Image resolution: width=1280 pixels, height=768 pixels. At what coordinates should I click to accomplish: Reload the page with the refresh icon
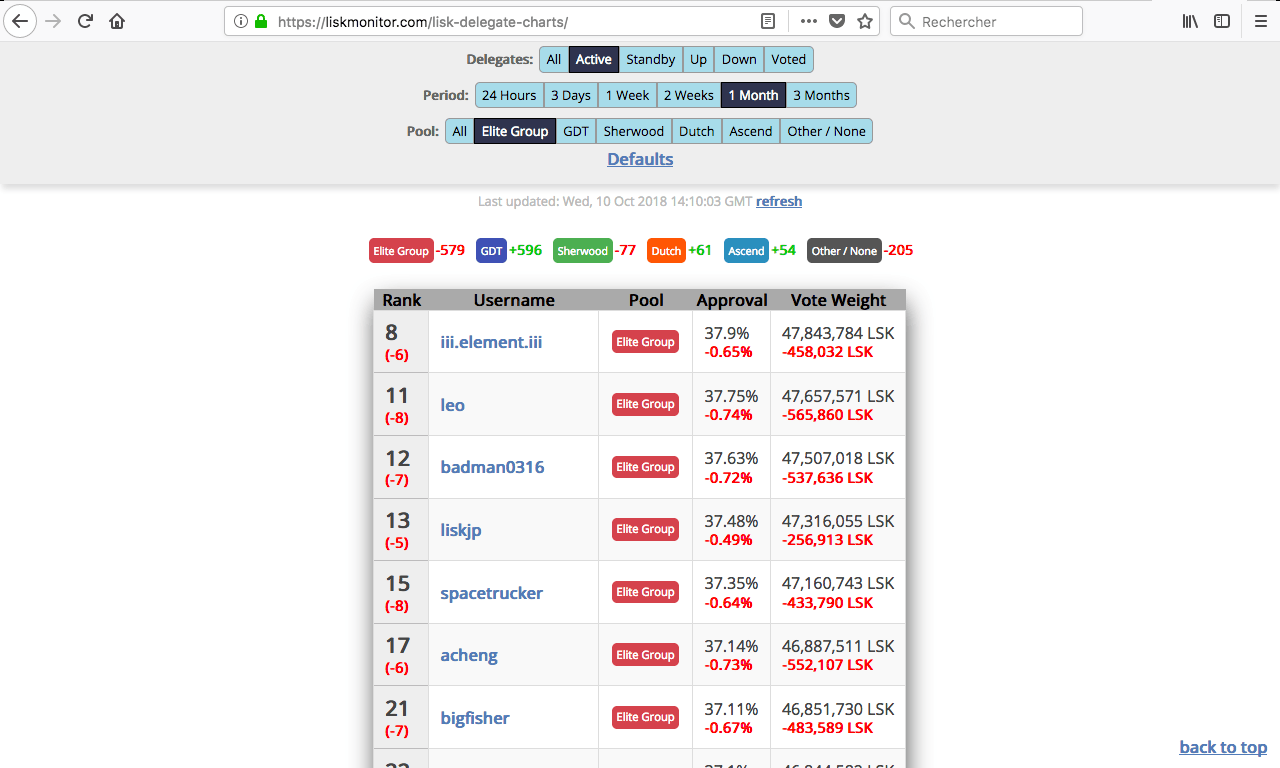tap(86, 21)
